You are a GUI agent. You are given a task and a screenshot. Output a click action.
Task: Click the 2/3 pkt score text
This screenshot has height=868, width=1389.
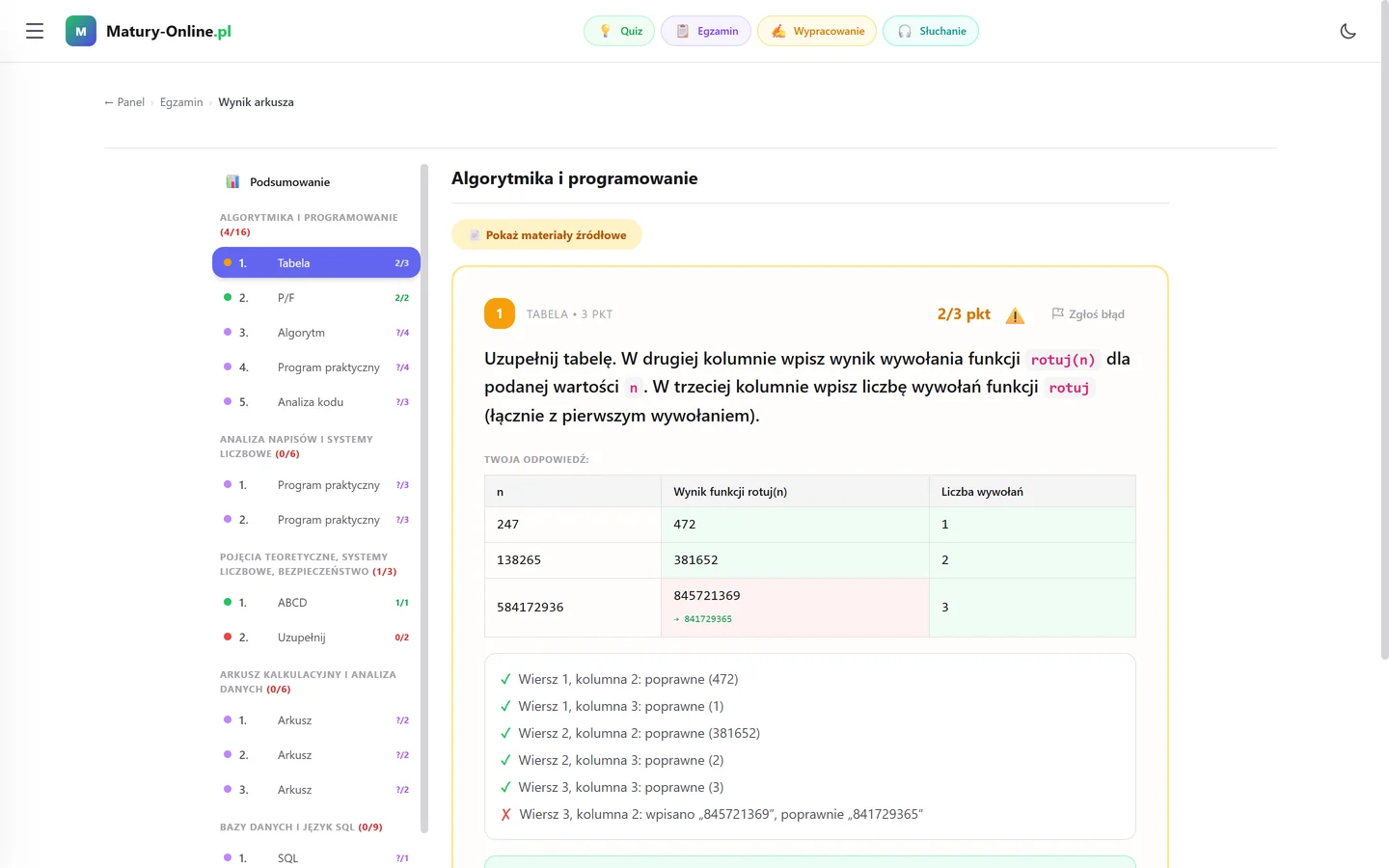tap(964, 314)
